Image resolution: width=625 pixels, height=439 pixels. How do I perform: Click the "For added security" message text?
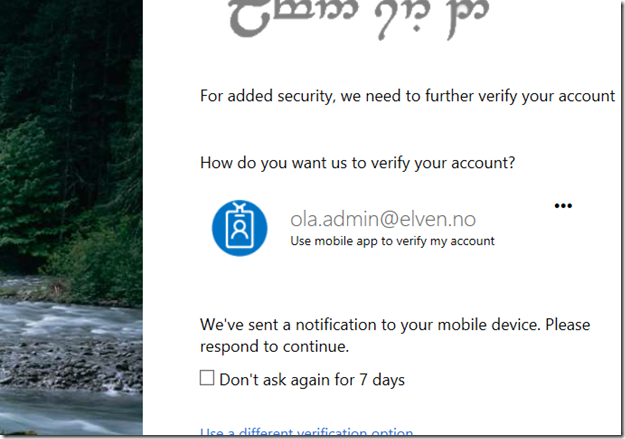407,96
